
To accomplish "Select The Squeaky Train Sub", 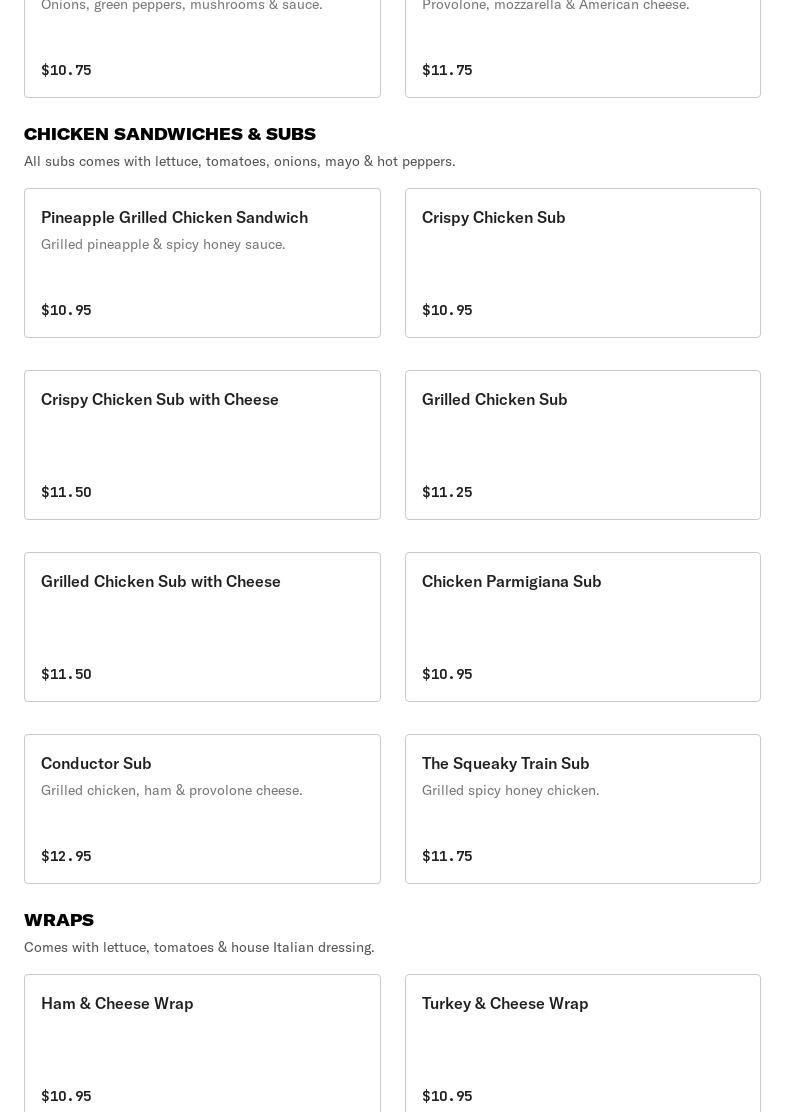I will [x=583, y=808].
